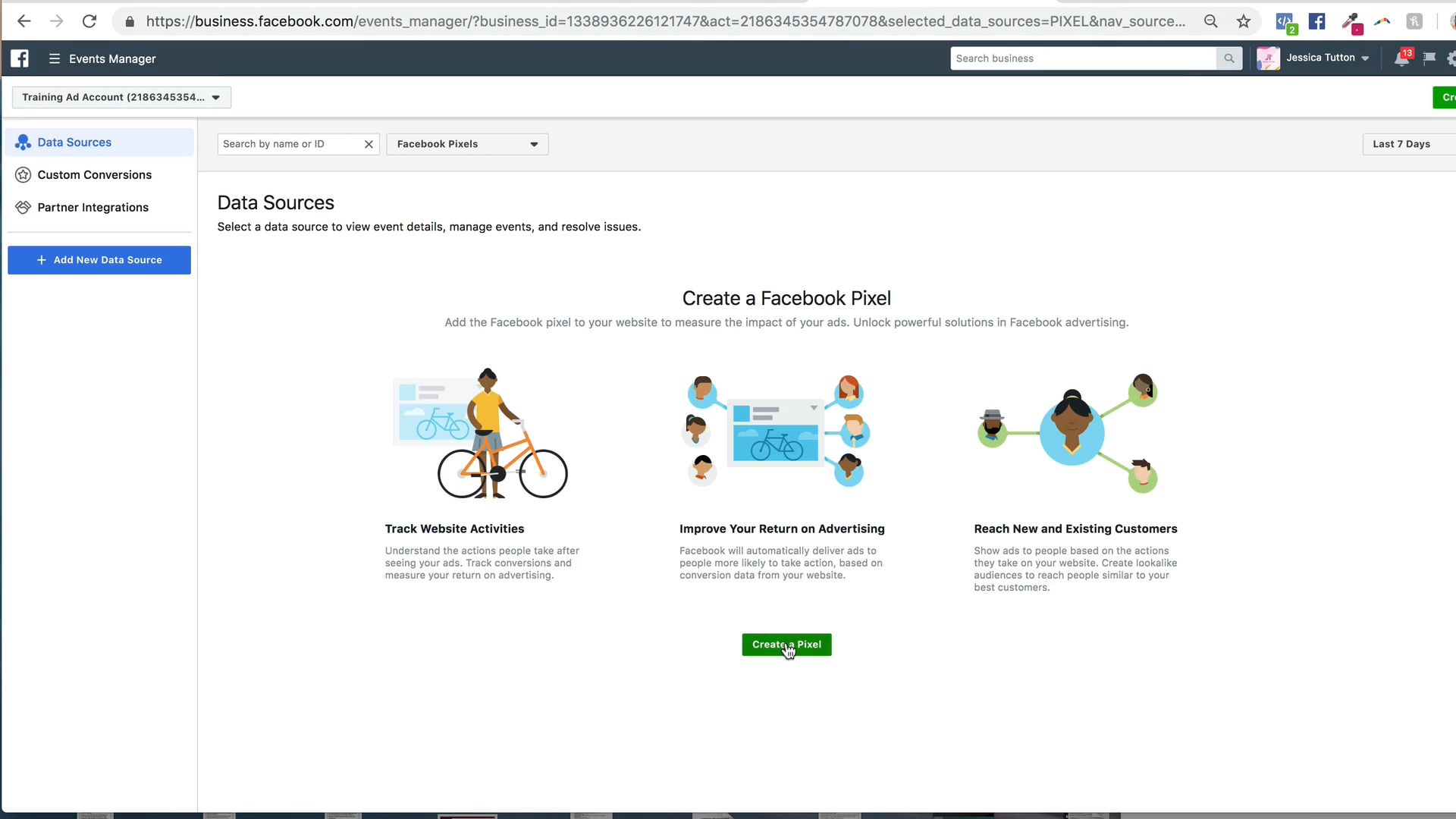Click the bicycle rider illustration
The image size is (1456, 819).
click(x=481, y=433)
